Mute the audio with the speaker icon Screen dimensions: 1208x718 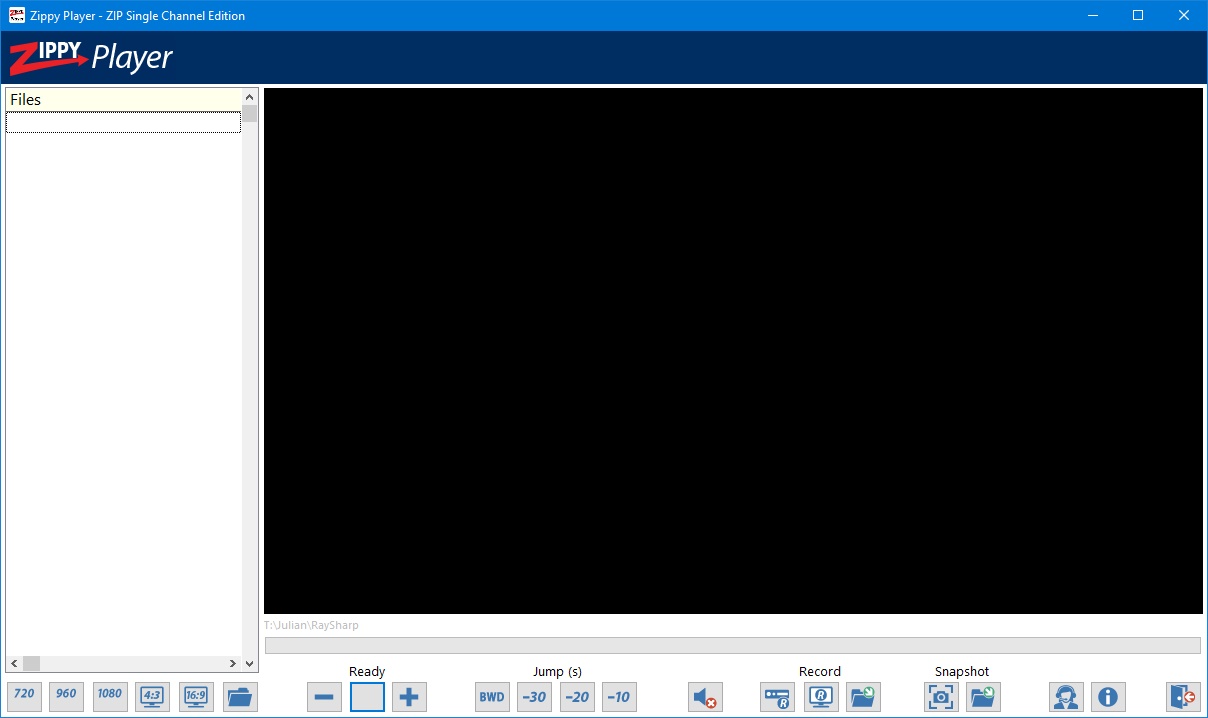pos(704,697)
